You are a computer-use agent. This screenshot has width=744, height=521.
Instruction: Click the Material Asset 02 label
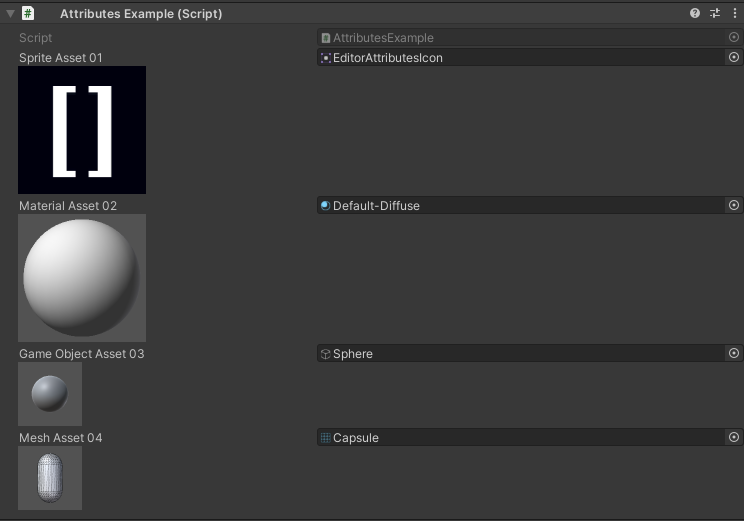point(68,206)
